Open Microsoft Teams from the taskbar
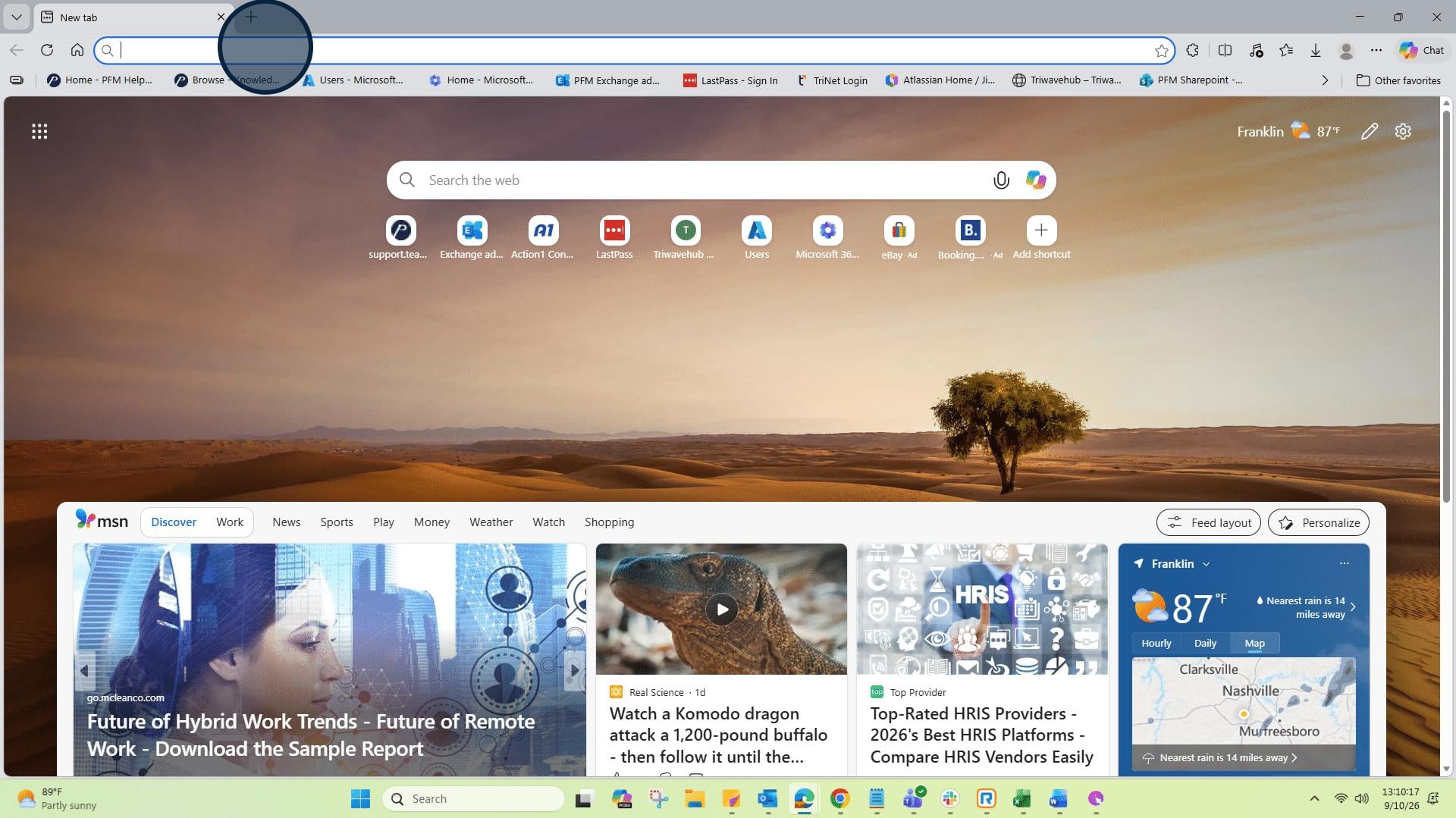1456x818 pixels. [913, 798]
